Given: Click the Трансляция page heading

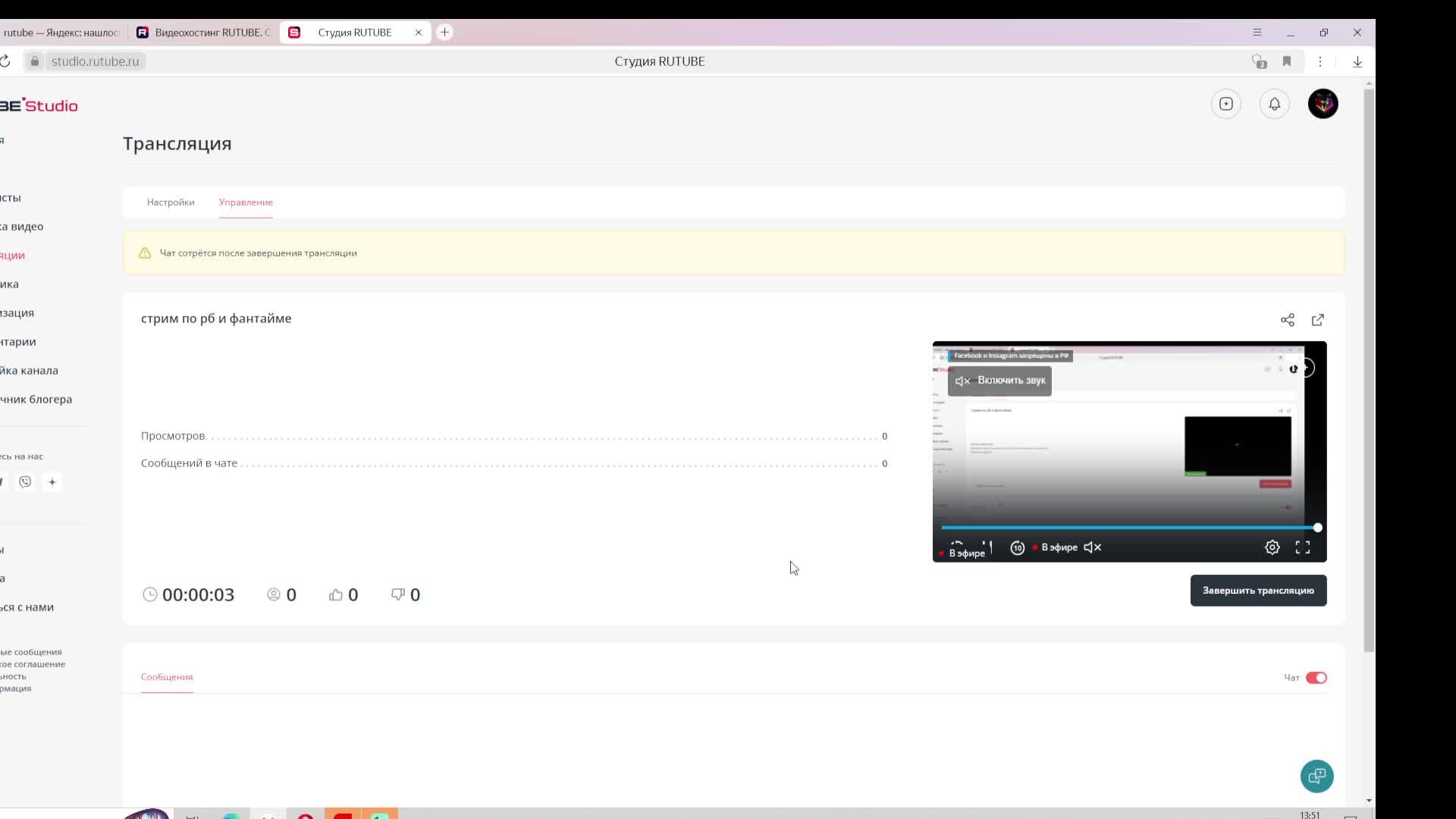Looking at the screenshot, I should click(177, 144).
